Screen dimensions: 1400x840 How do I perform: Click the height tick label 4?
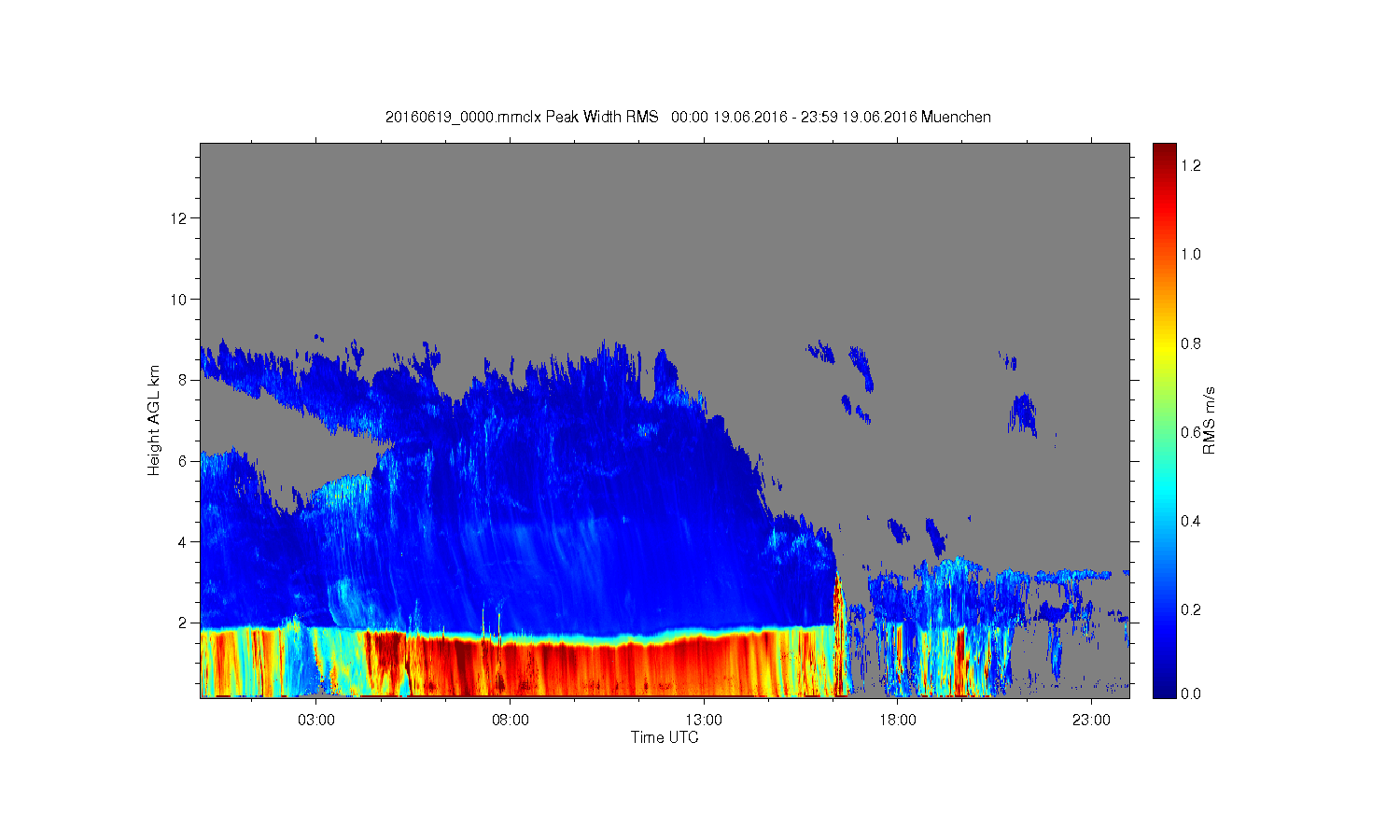[183, 541]
